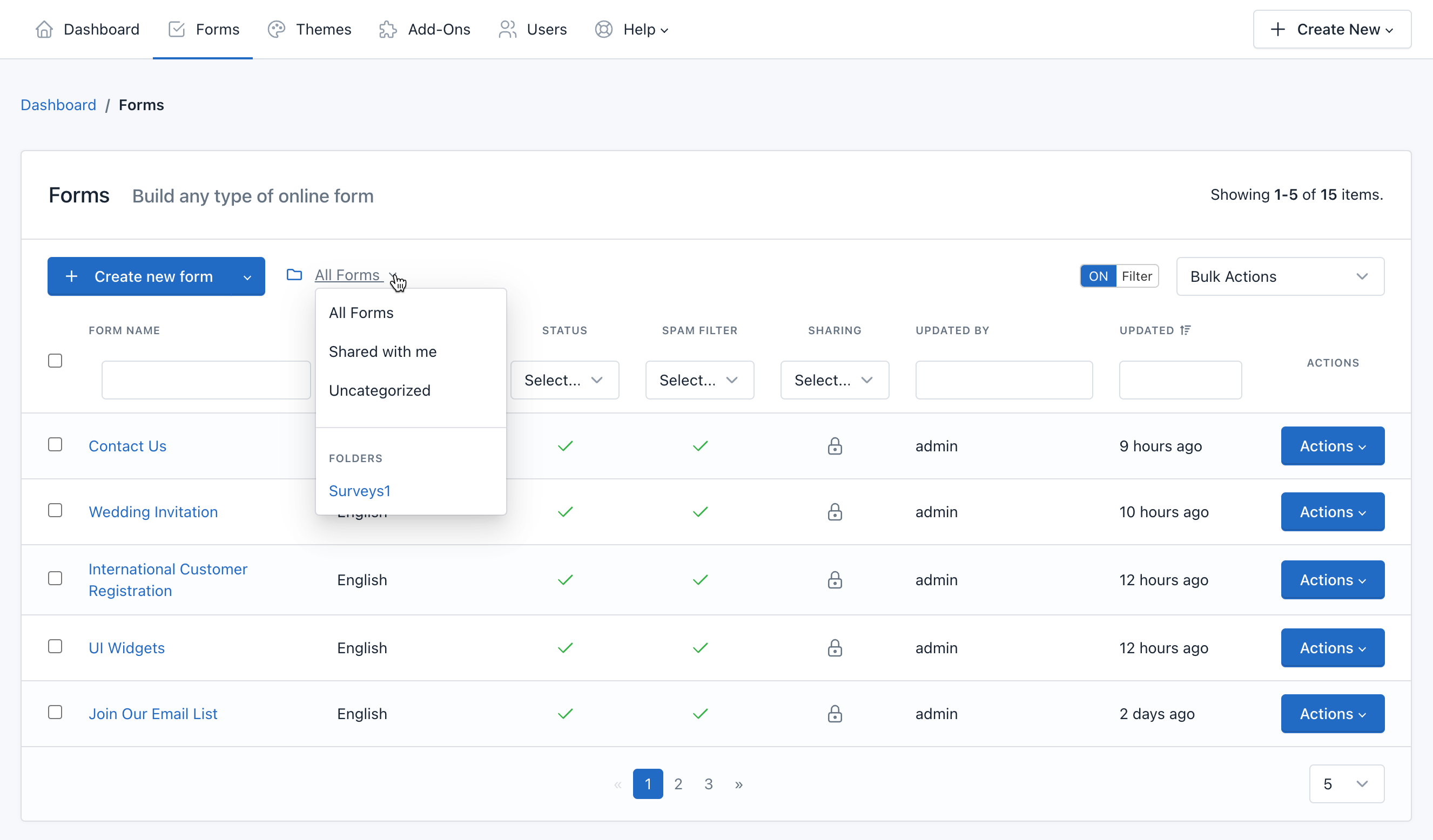Click the lock icon in Contact Us sharing column
1433x840 pixels.
(x=834, y=446)
